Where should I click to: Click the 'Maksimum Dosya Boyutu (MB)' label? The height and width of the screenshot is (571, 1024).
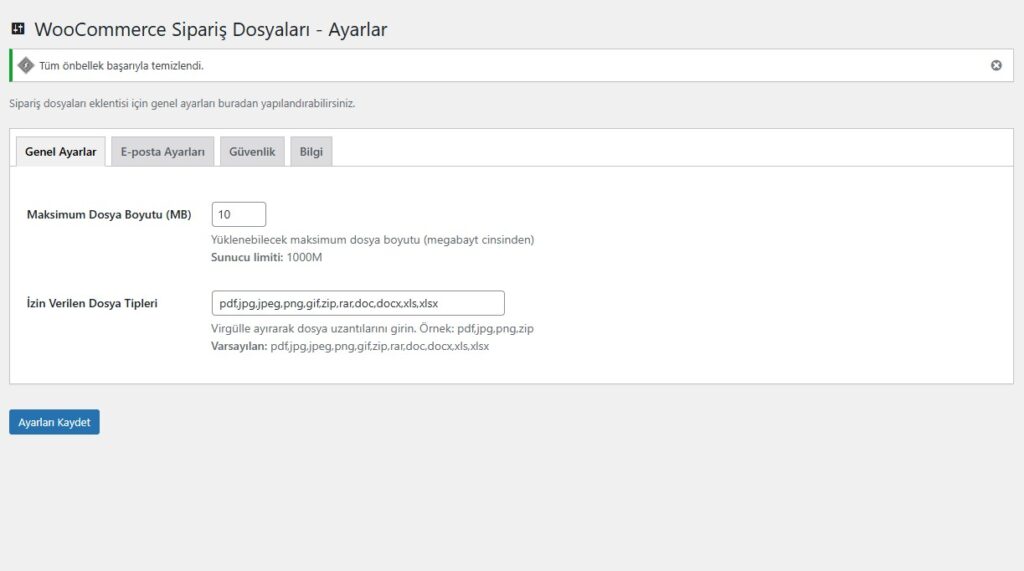[x=109, y=214]
